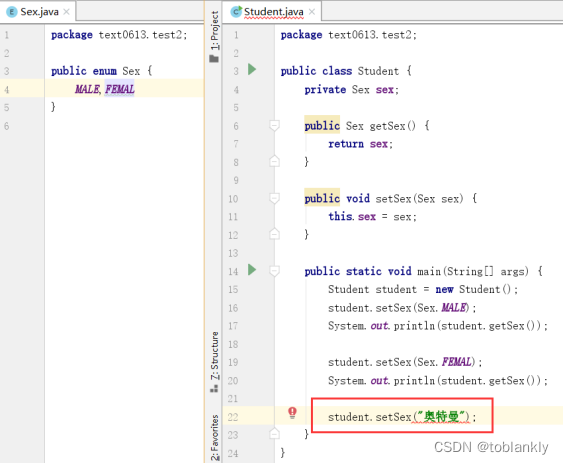Click 'private Sex sex;' field line

352,90
